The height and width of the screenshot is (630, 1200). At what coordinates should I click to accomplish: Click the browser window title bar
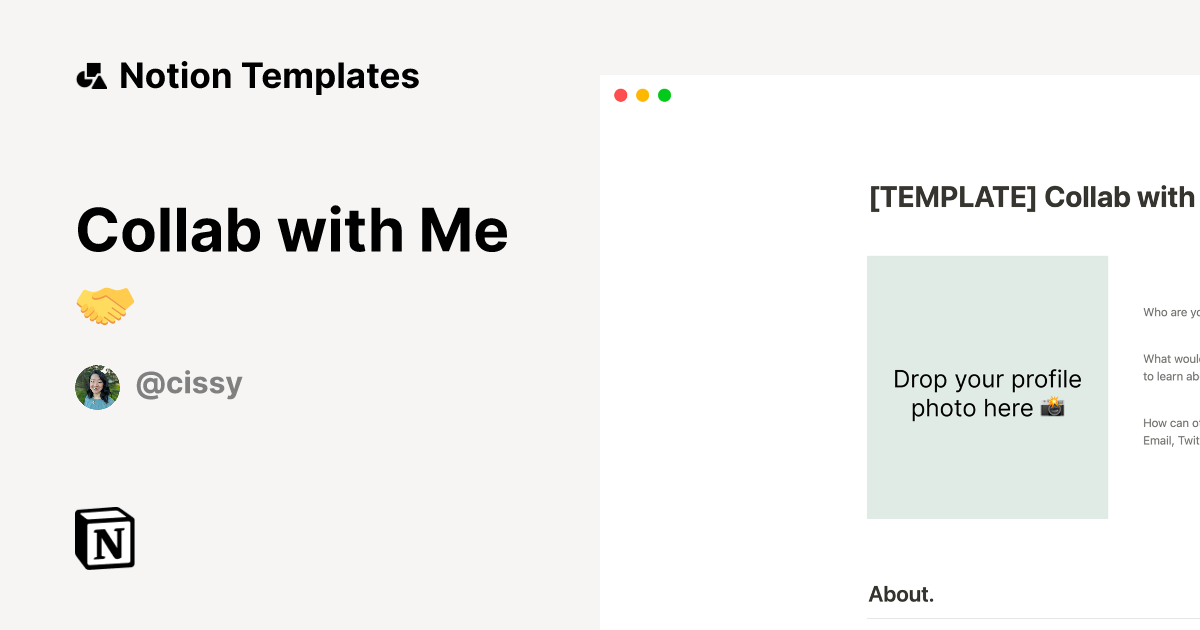coord(900,95)
